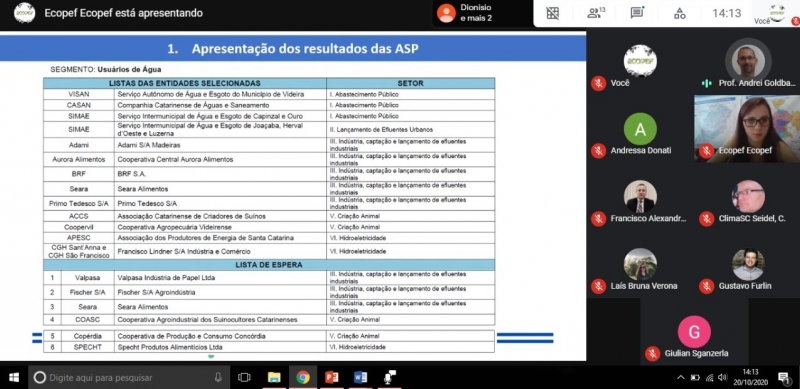Click the 'COASC' waiting list cell

point(87,320)
